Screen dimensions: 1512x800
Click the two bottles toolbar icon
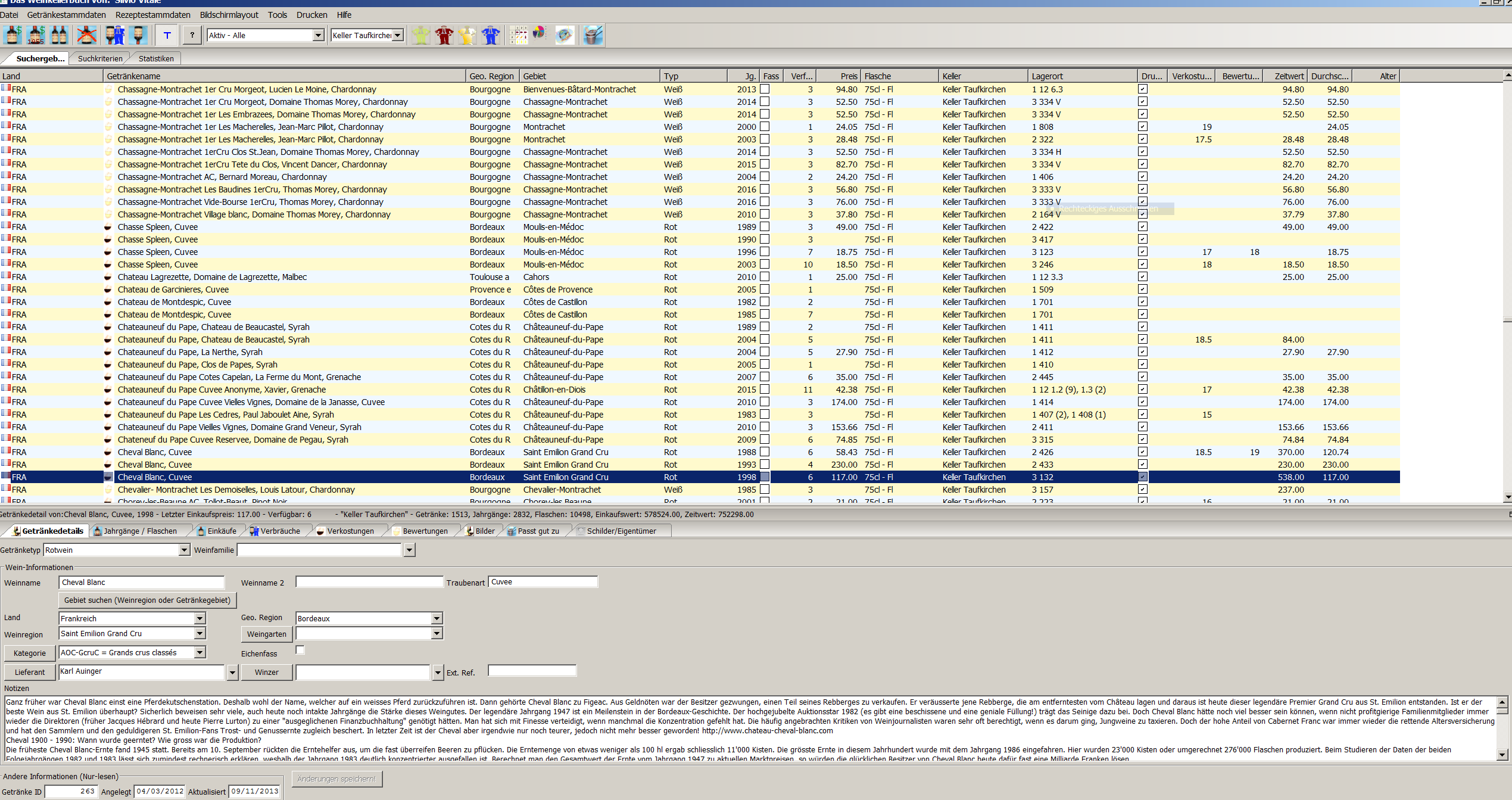(x=59, y=35)
